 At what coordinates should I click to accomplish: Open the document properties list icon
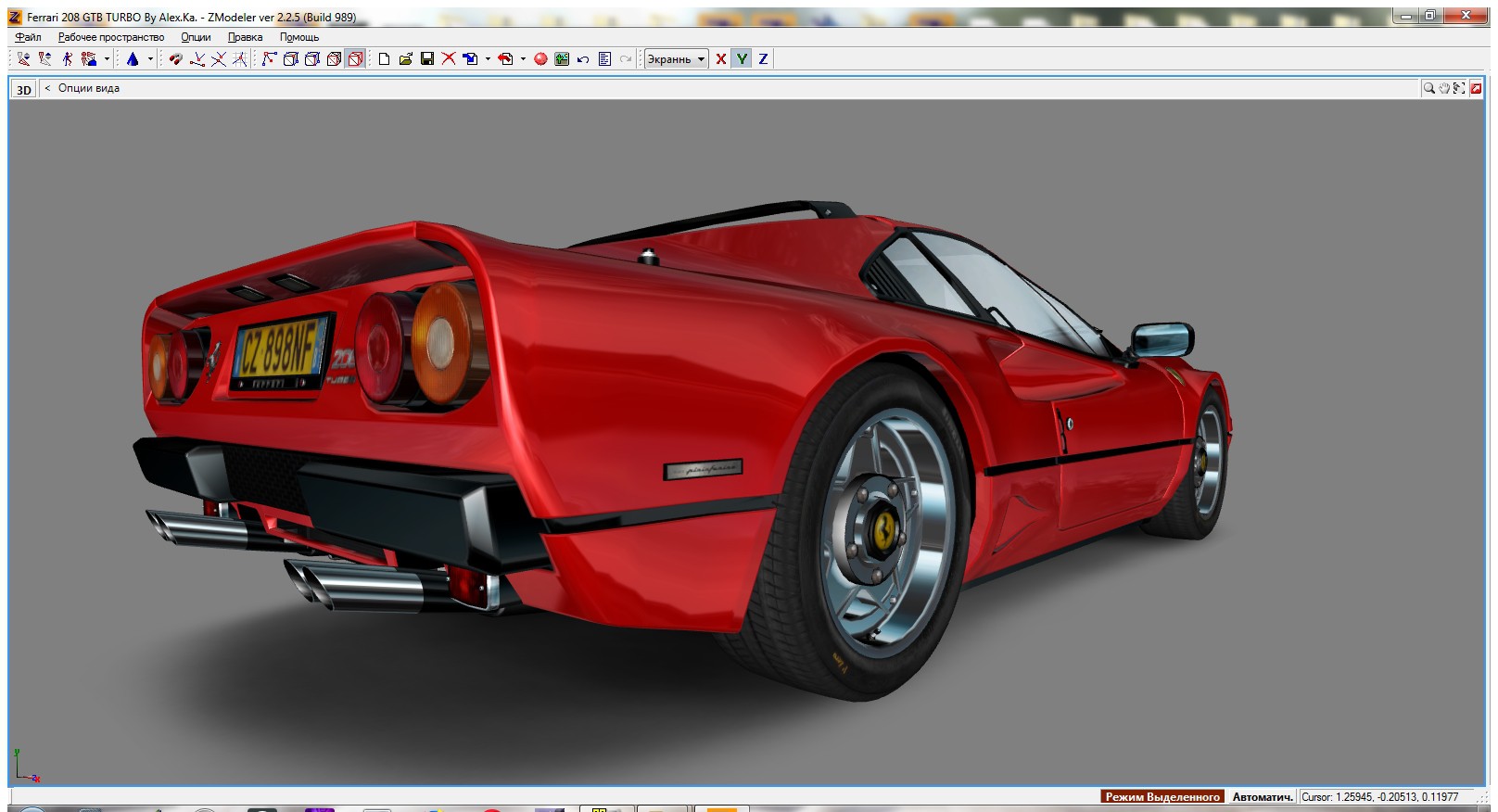click(x=604, y=59)
